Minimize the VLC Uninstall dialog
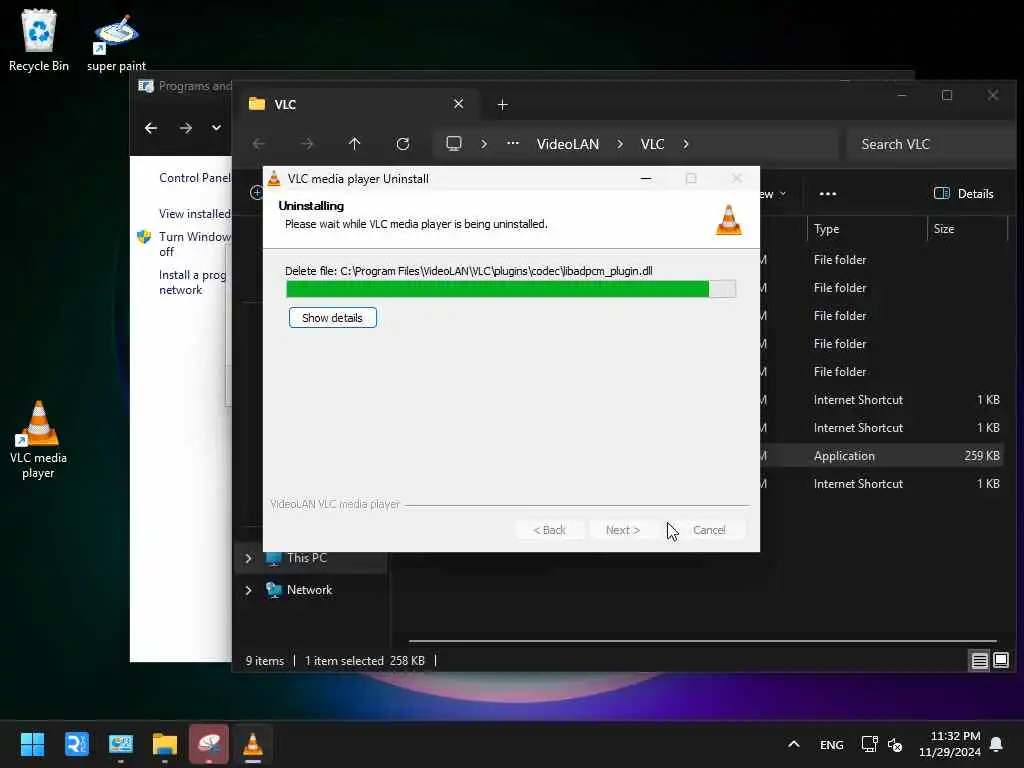 (x=646, y=178)
